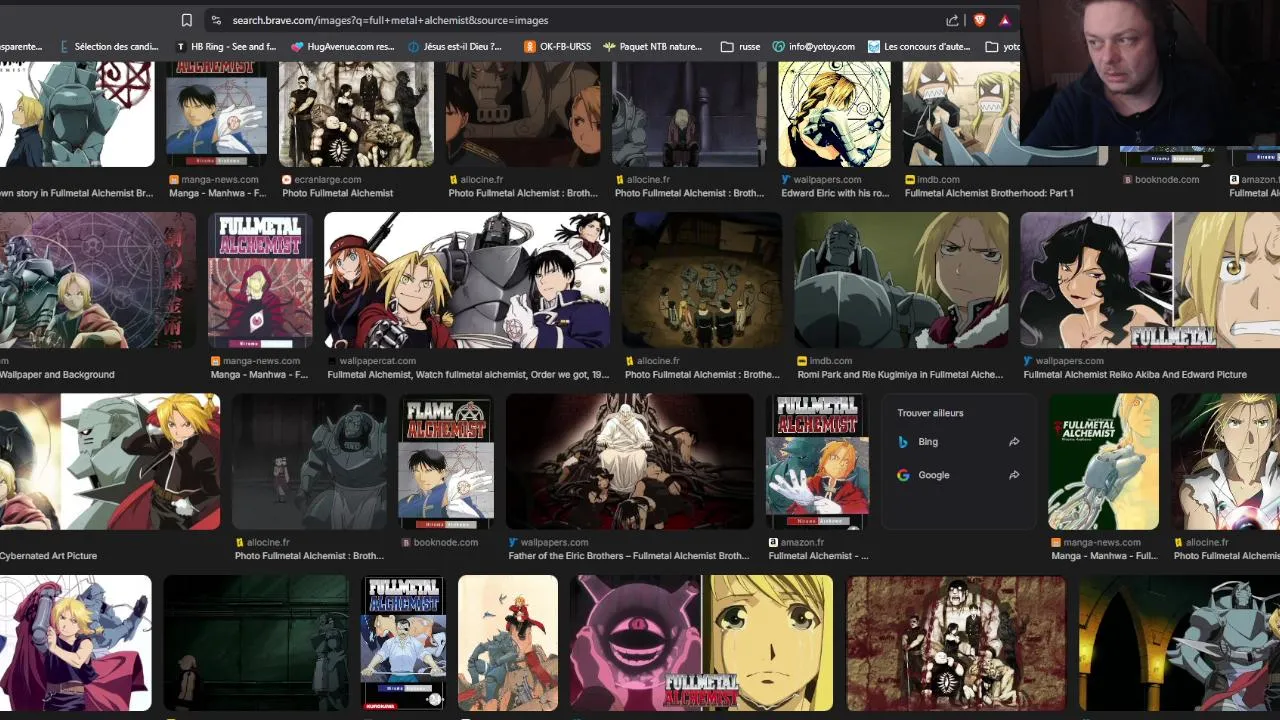Open Flame Alchemist book cover thumbnail
The image size is (1280, 720).
(x=446, y=461)
